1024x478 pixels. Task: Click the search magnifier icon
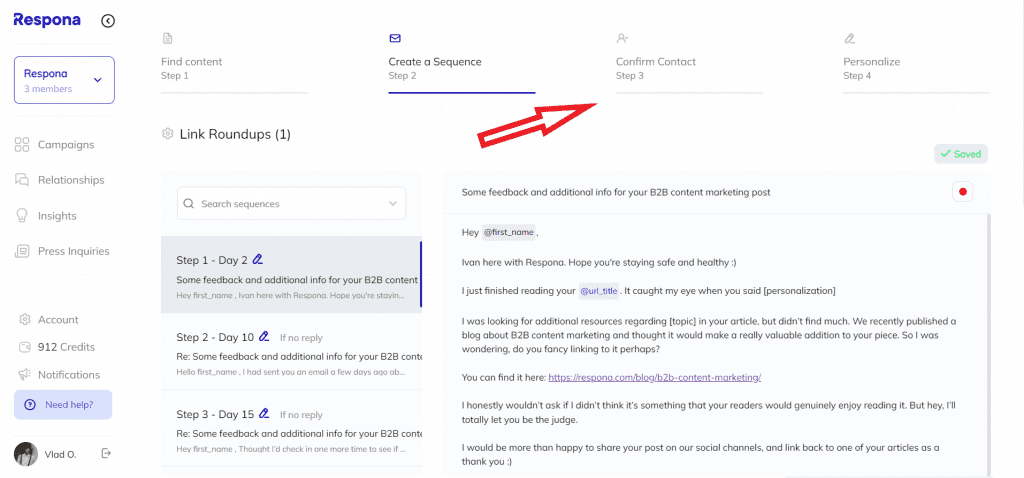(x=189, y=204)
